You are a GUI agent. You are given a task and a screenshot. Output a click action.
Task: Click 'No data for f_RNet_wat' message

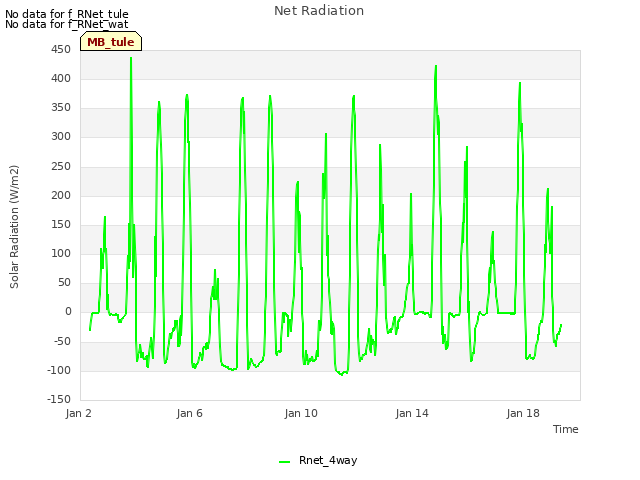point(67,24)
